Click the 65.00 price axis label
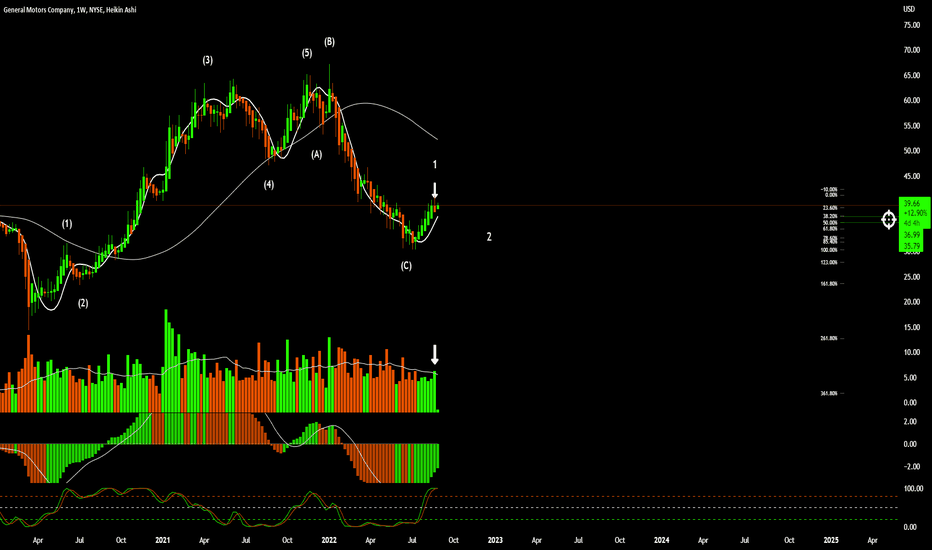 [x=912, y=76]
